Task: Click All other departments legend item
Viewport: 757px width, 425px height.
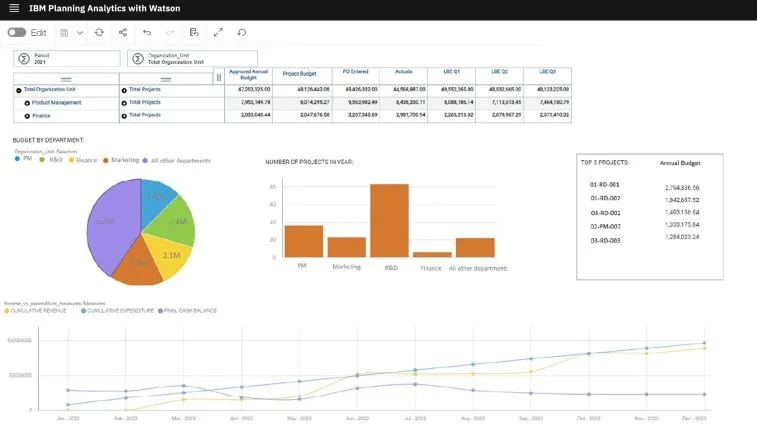Action: tap(177, 160)
